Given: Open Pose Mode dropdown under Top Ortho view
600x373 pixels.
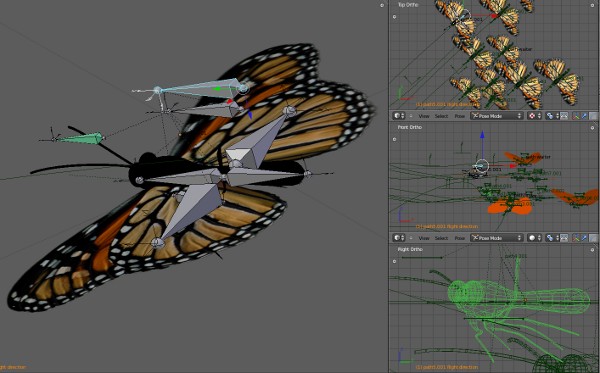Looking at the screenshot, I should coord(497,116).
